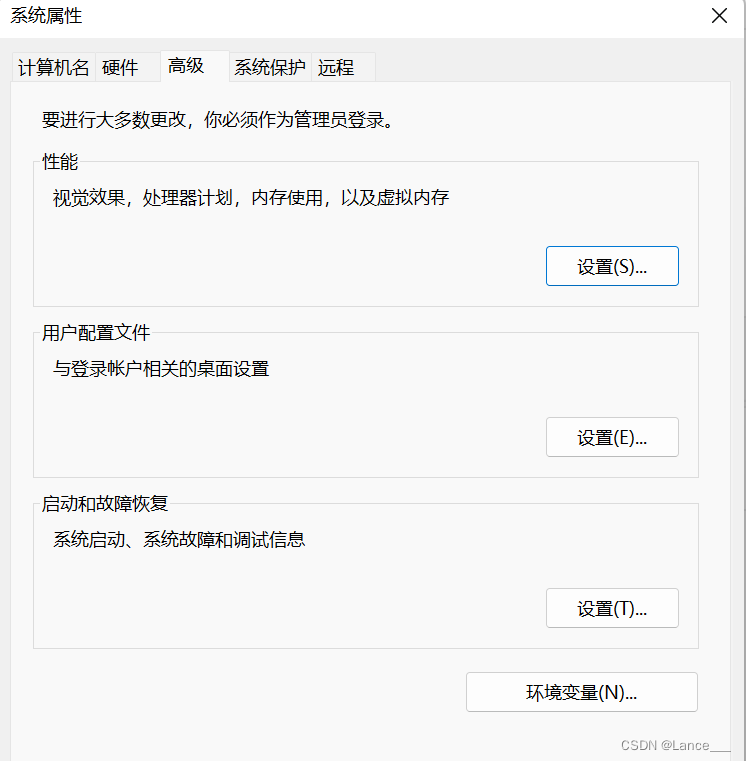The height and width of the screenshot is (761, 746).
Task: Open 环境变量(N)... dialog
Action: (581, 692)
